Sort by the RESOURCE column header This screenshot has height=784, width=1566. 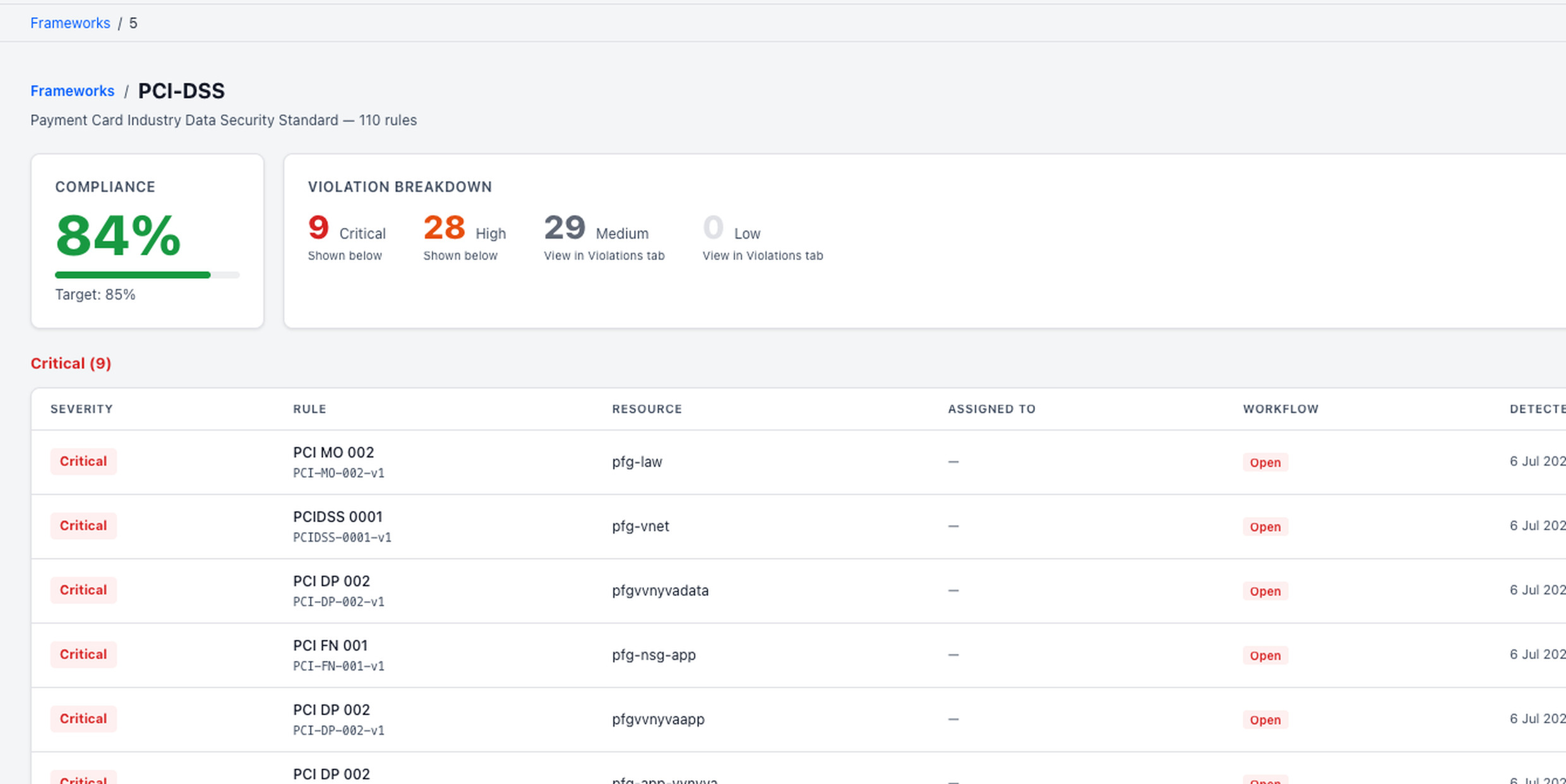(647, 409)
